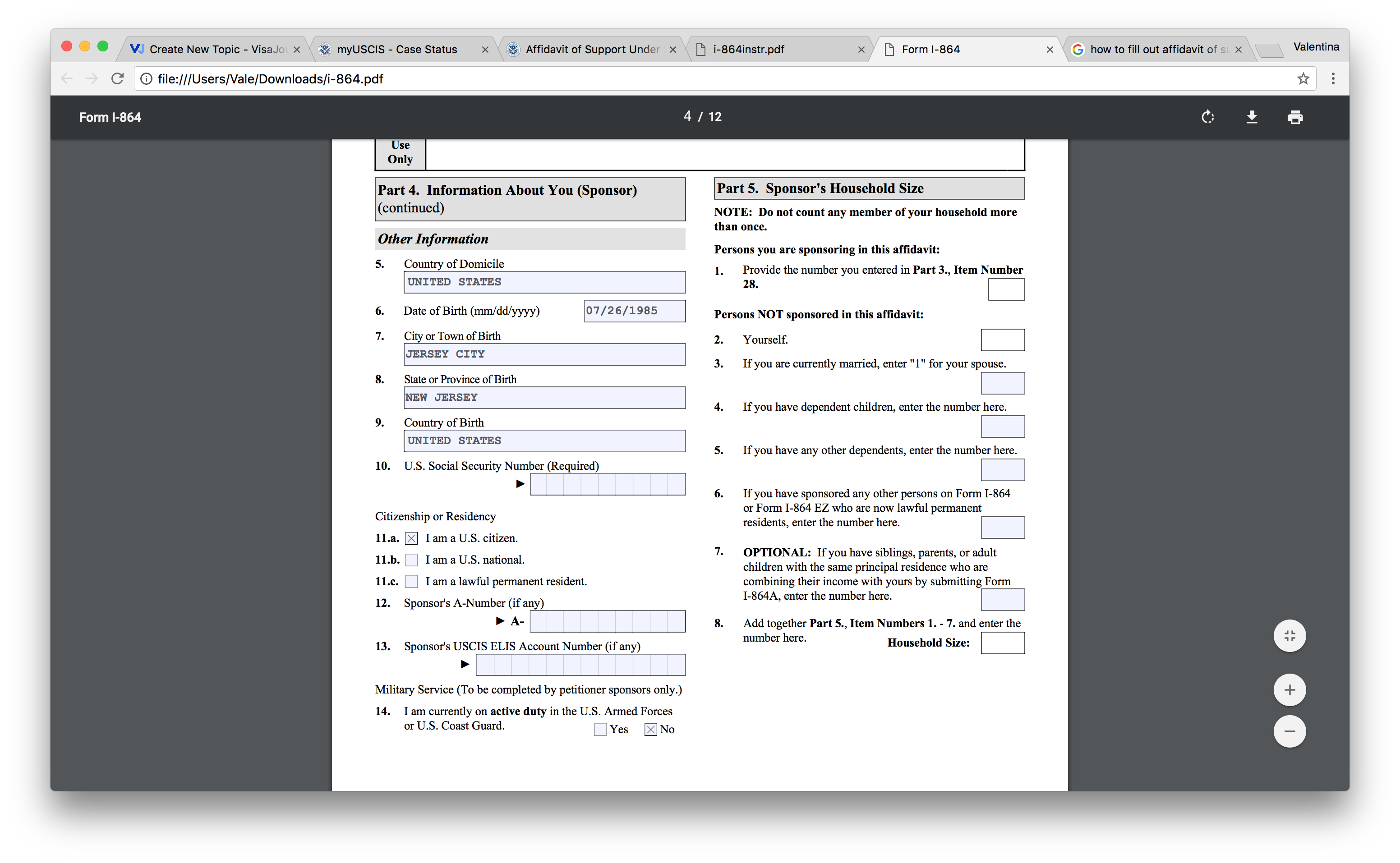Uncheck the 'I am a U.S. citizen' box
Viewport: 1400px width, 863px height.
[x=411, y=538]
